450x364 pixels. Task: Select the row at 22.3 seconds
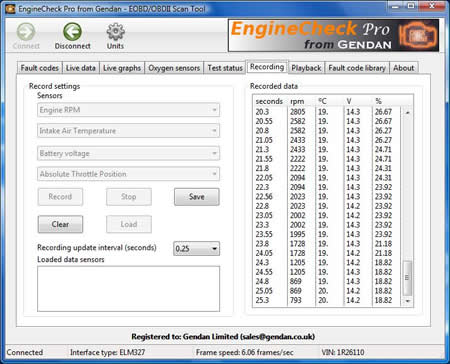327,187
